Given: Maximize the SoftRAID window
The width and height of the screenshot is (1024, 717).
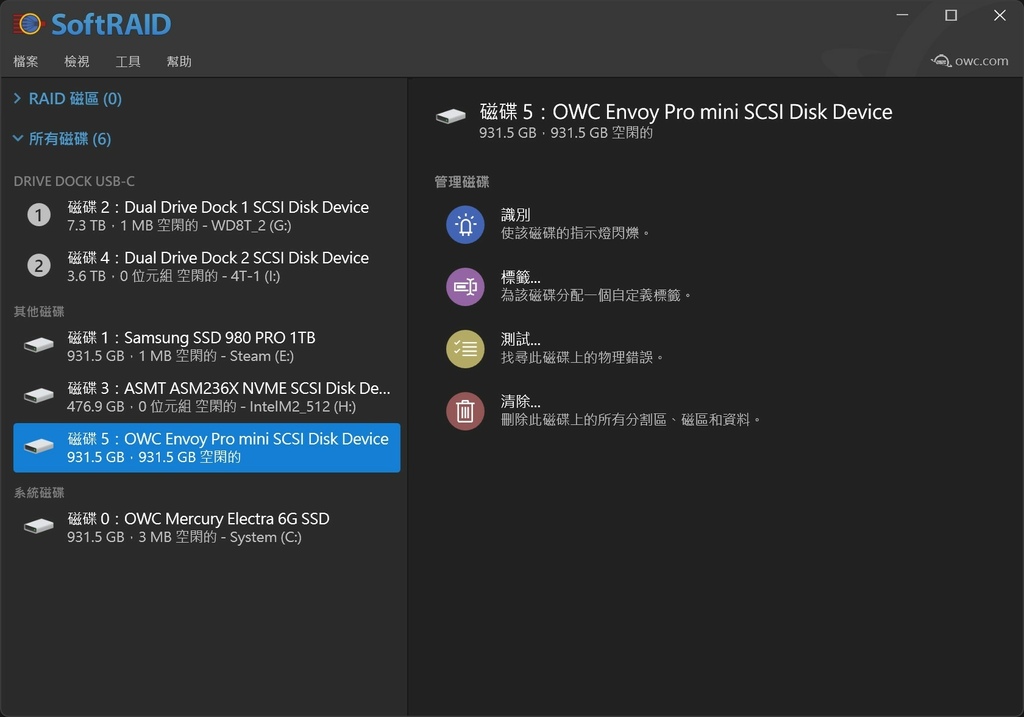Looking at the screenshot, I should coord(951,14).
